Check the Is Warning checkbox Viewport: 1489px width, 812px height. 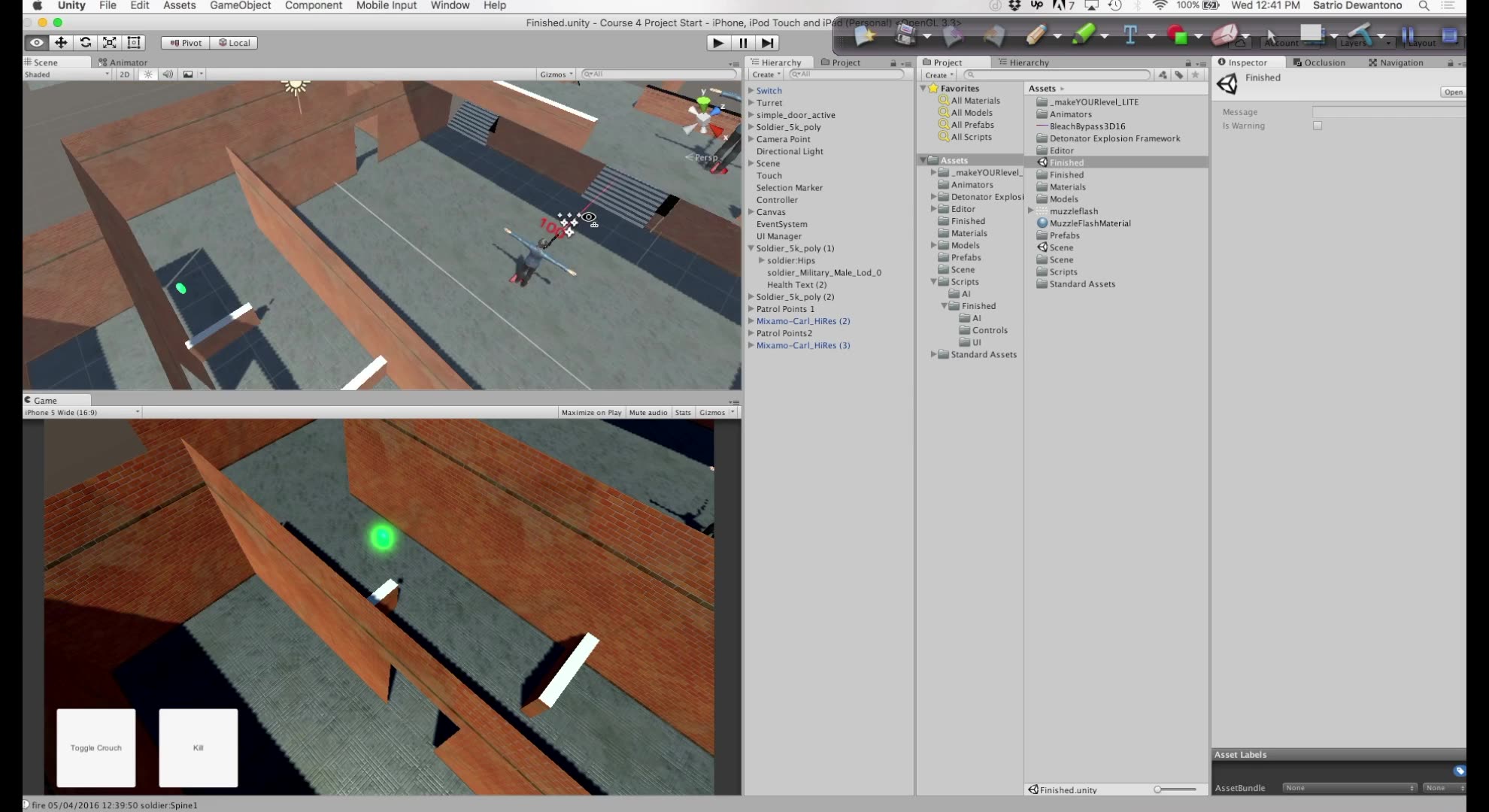[1318, 126]
